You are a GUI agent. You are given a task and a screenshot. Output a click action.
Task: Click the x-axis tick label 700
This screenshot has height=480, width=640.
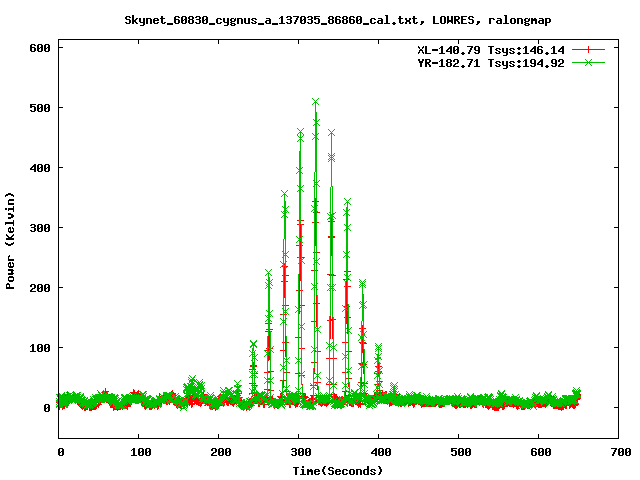pos(620,452)
